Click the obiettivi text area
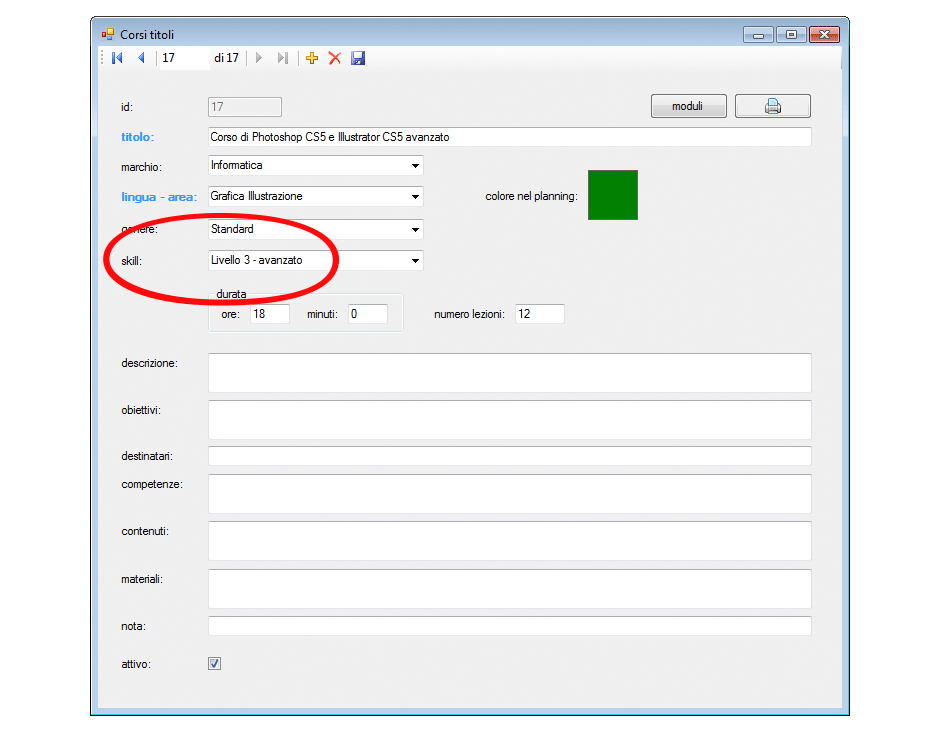This screenshot has width=940, height=732. point(510,420)
